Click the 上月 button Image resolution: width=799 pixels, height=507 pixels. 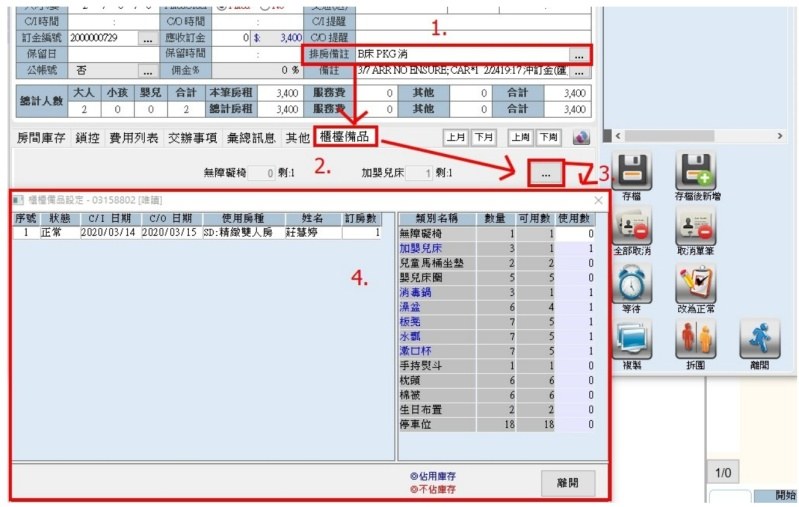point(456,137)
